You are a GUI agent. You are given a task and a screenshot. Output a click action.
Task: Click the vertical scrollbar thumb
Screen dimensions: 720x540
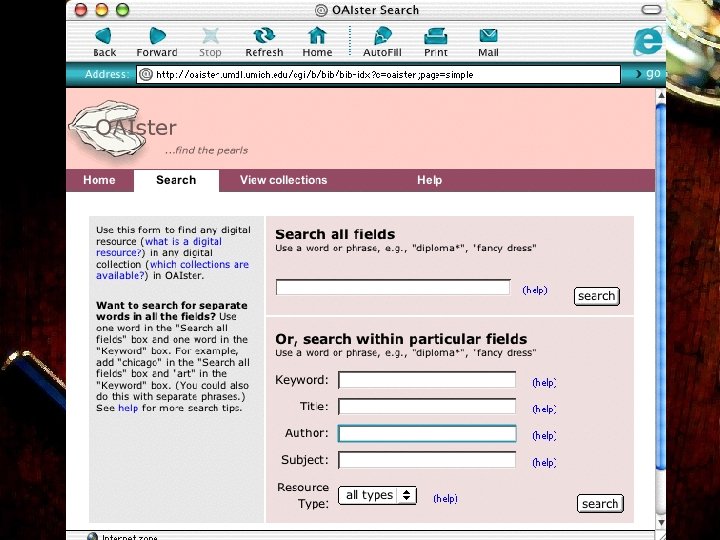(661, 287)
